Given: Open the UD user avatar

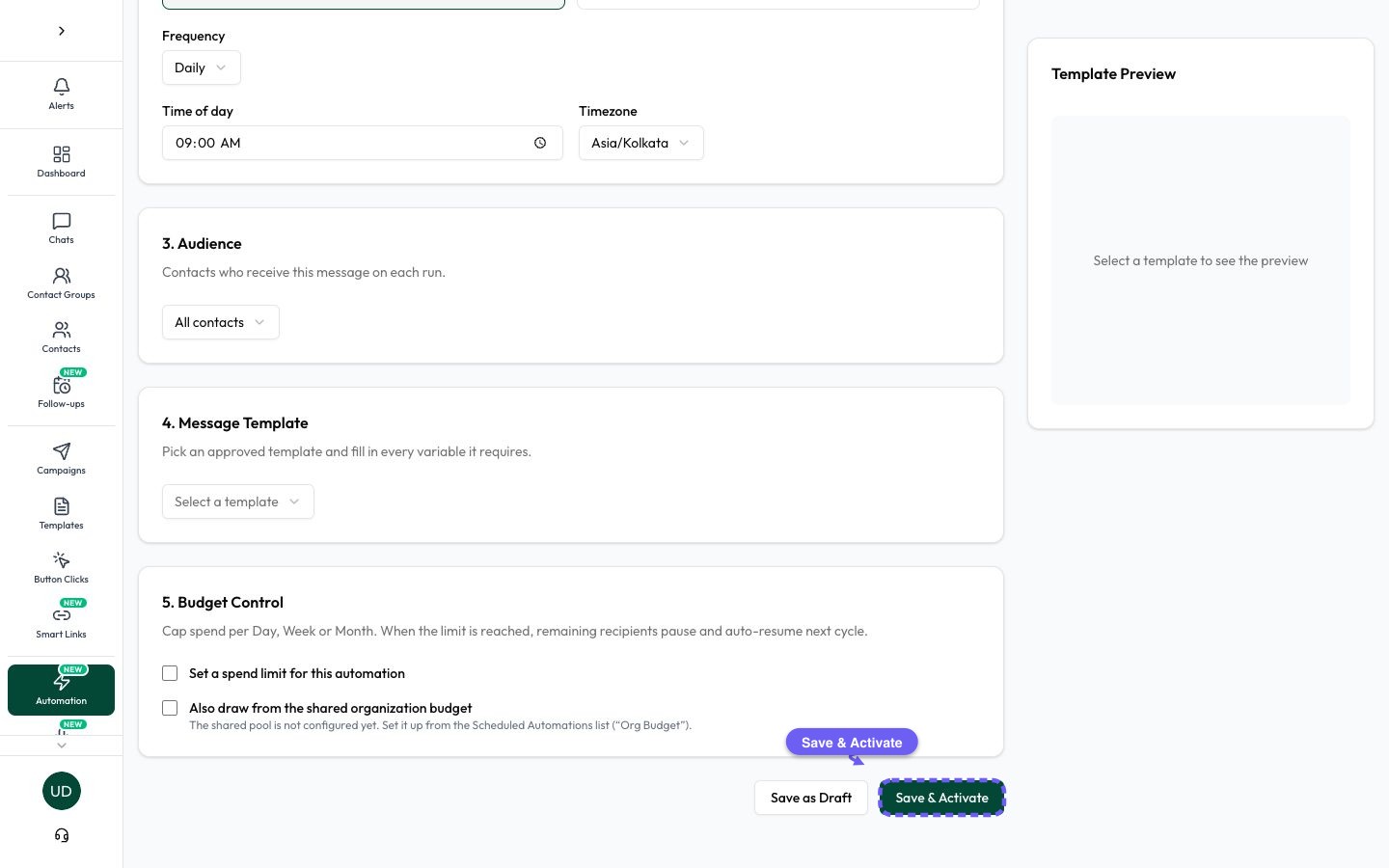Looking at the screenshot, I should [x=61, y=791].
